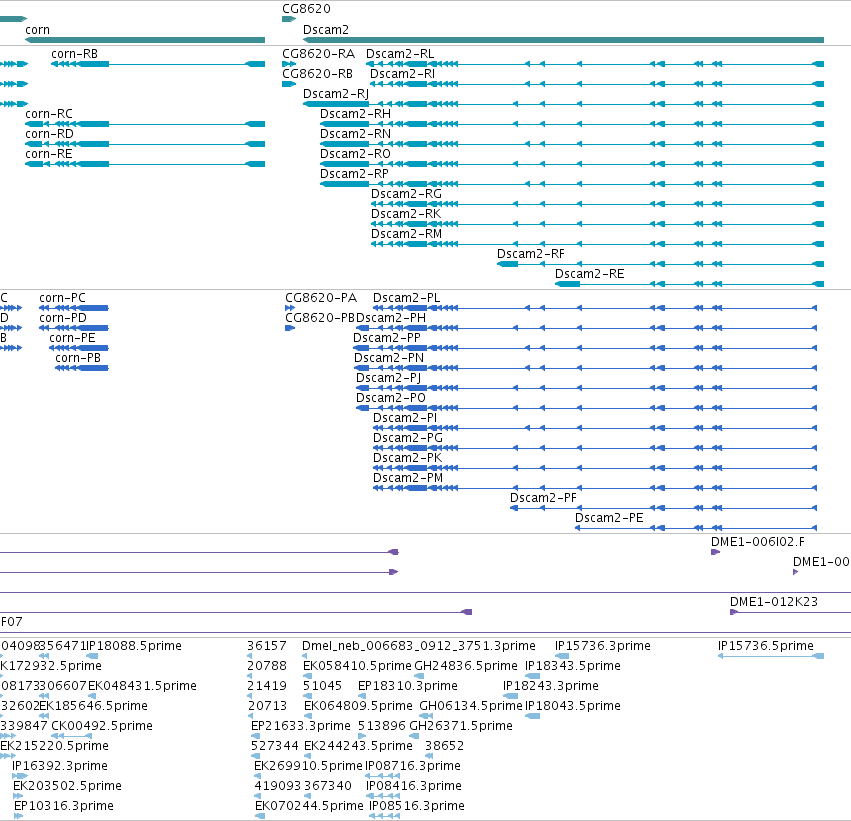851x821 pixels.
Task: Click the IP18243.3prime EST label
Action: [x=551, y=686]
